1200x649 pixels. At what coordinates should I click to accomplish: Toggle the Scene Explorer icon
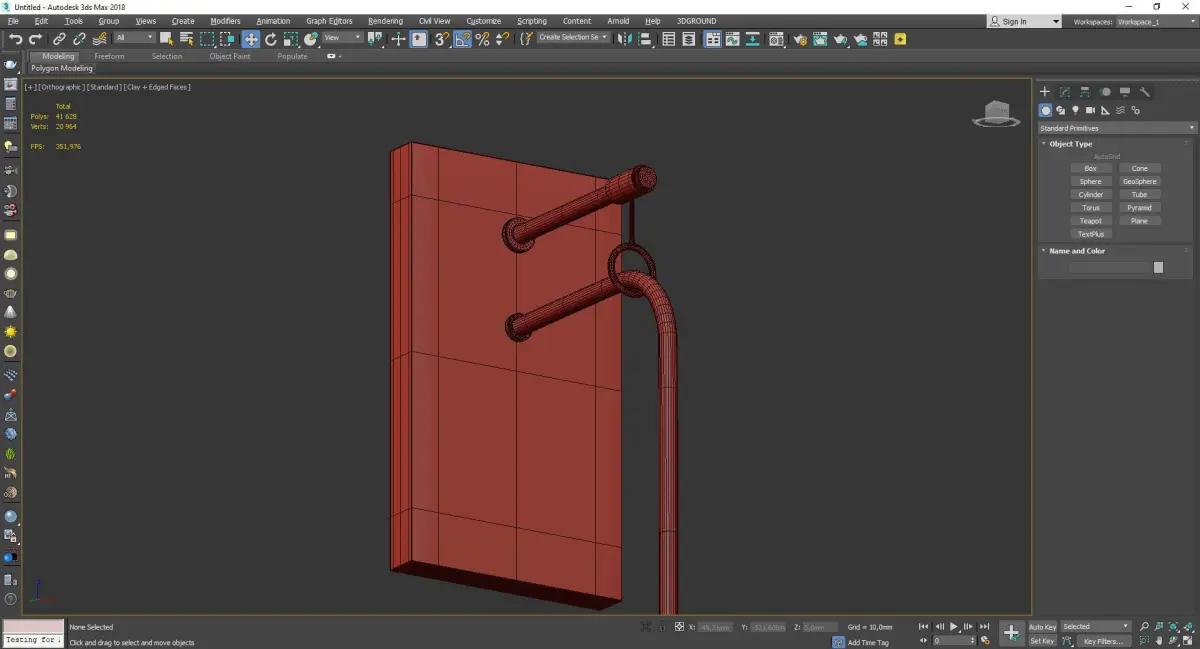tap(669, 39)
